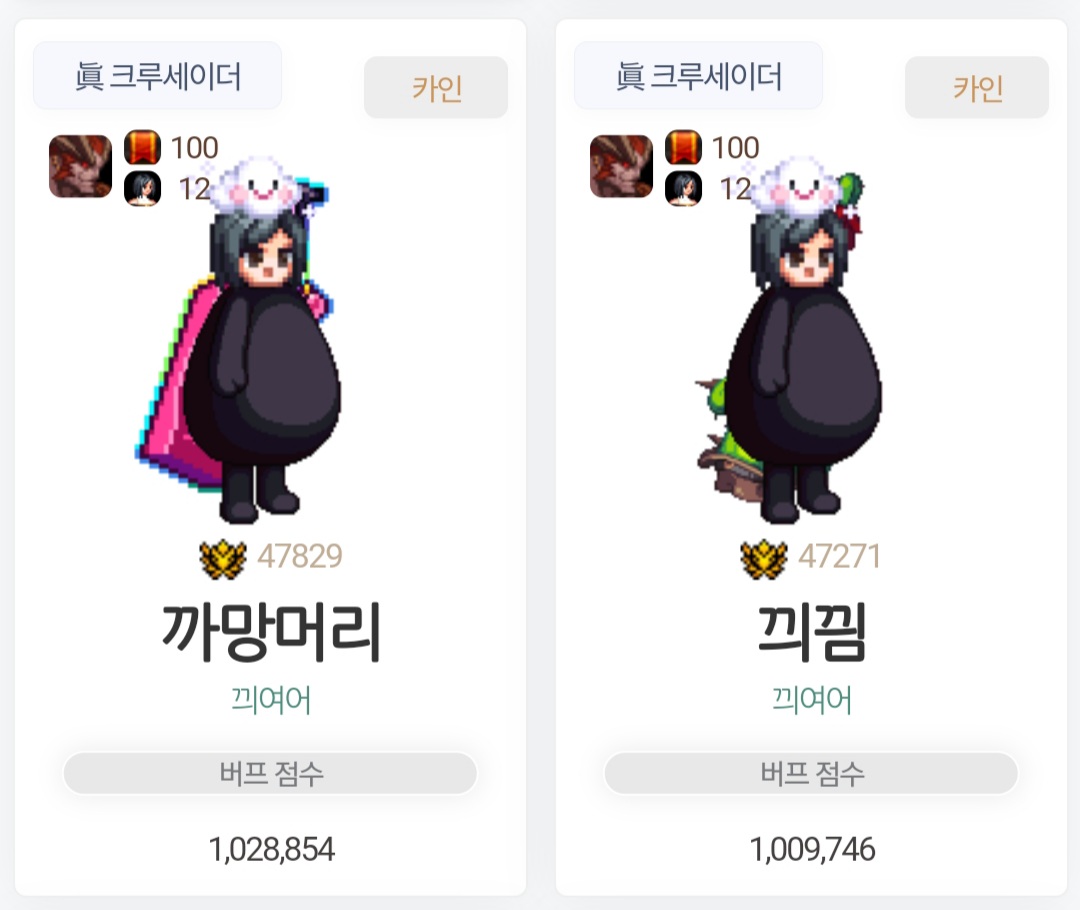Click the gold fame emblem beside 47271
The height and width of the screenshot is (910, 1080).
[x=764, y=559]
